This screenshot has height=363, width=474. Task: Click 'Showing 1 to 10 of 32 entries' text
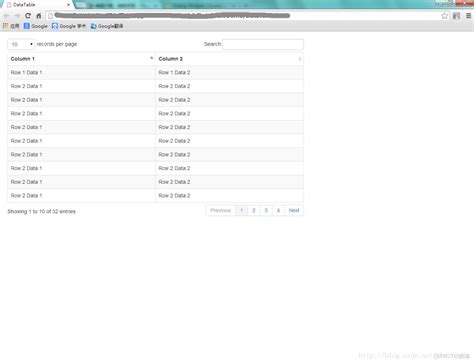pos(42,211)
